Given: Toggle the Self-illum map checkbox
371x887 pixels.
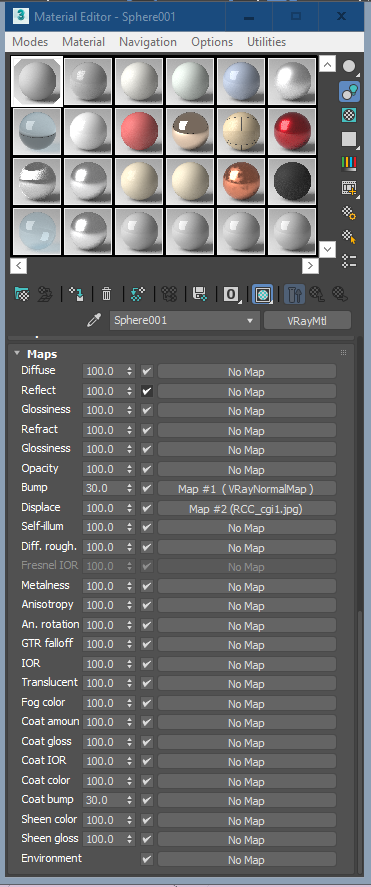Looking at the screenshot, I should (147, 527).
